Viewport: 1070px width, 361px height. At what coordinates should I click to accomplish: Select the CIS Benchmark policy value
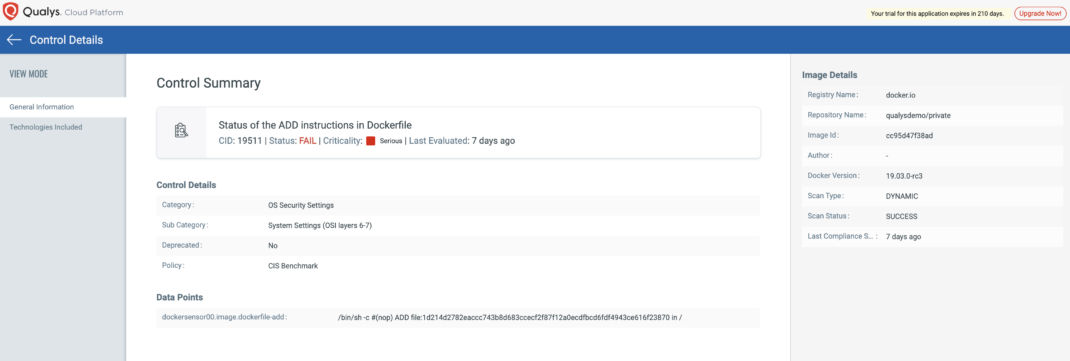click(293, 265)
